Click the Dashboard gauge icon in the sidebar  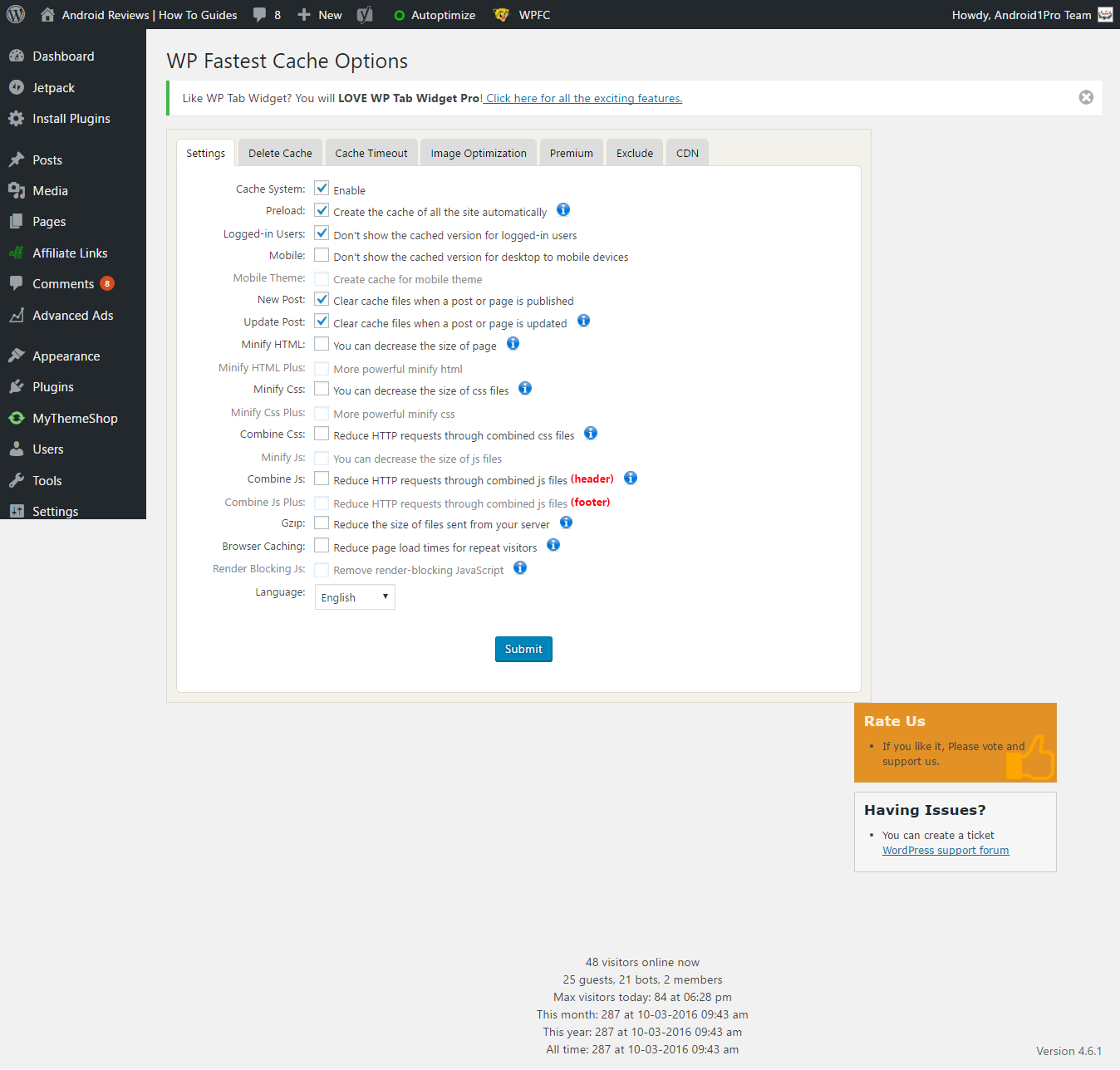tap(17, 56)
